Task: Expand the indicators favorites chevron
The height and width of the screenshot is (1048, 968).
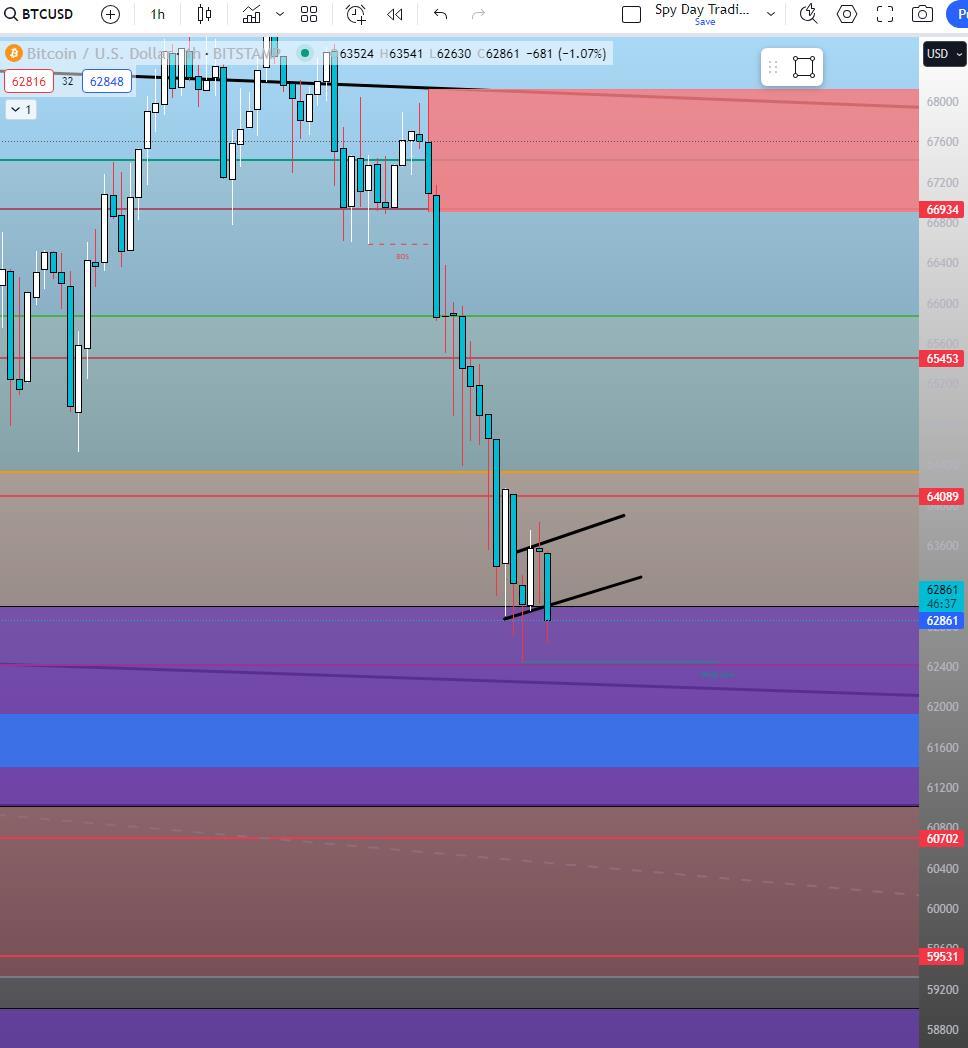Action: point(280,14)
